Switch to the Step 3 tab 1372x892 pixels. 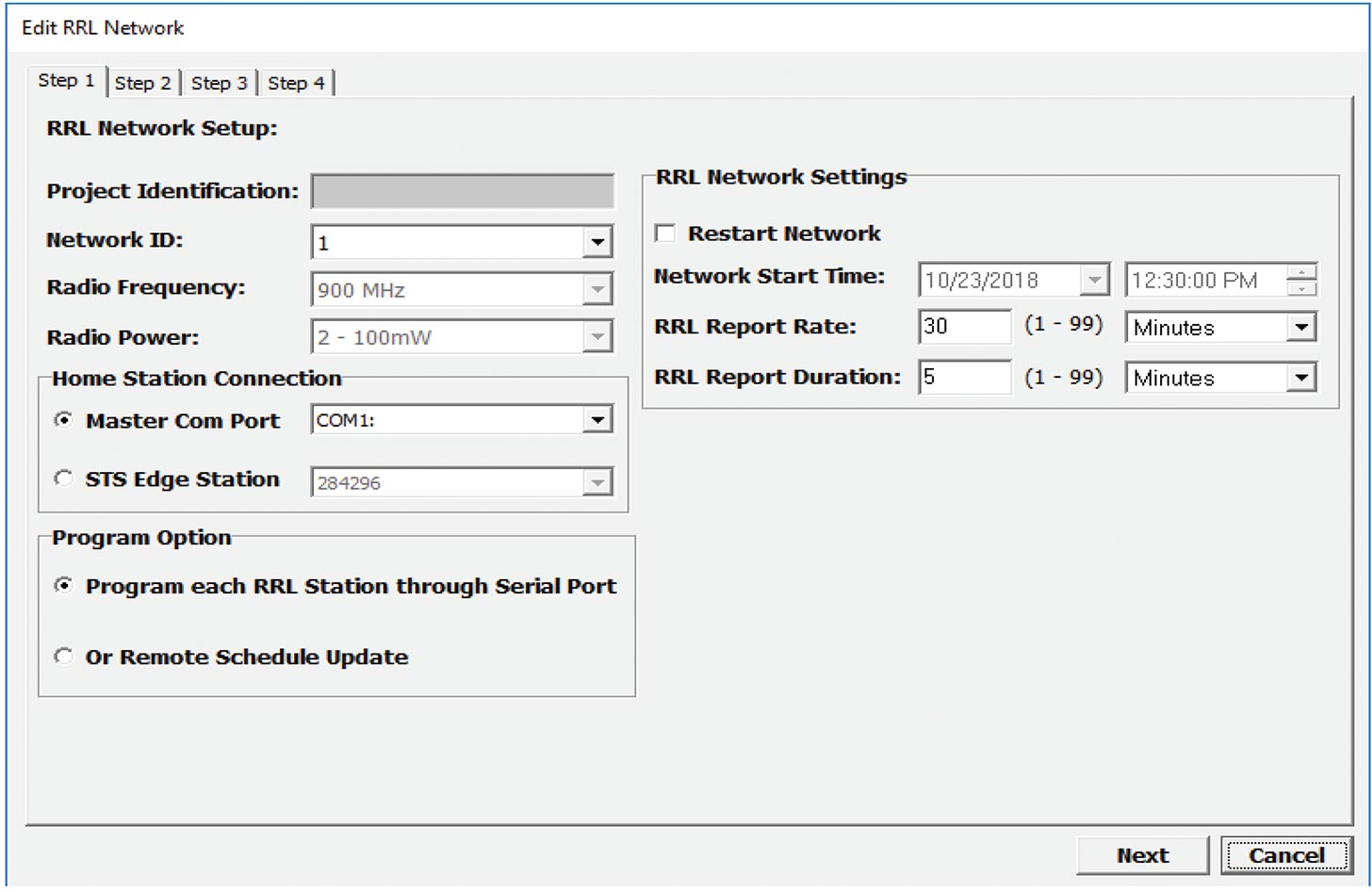219,83
